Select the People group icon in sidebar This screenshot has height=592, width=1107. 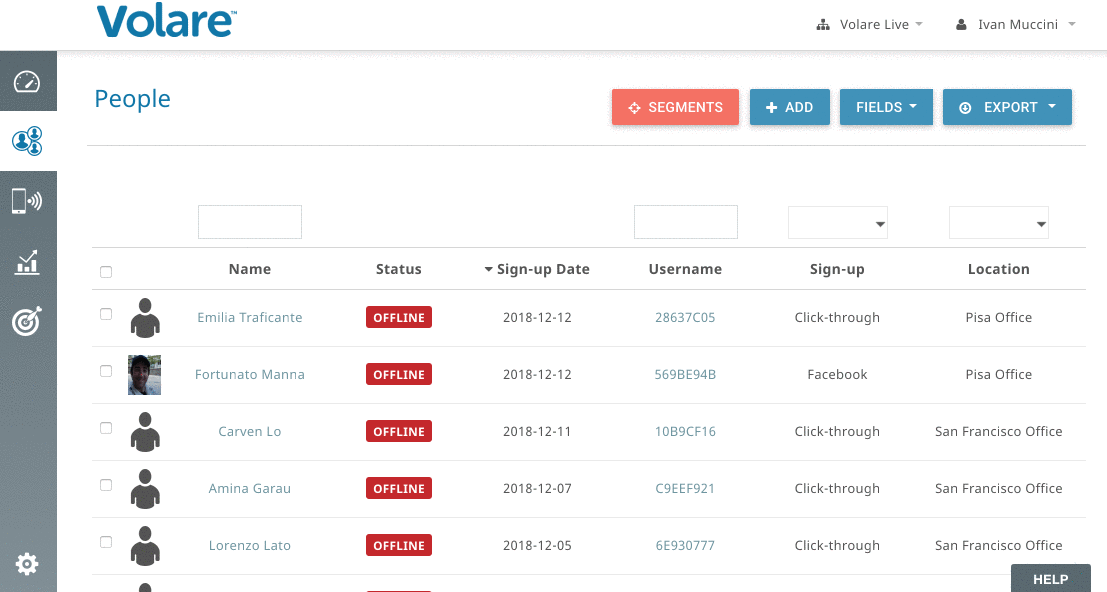[28, 141]
